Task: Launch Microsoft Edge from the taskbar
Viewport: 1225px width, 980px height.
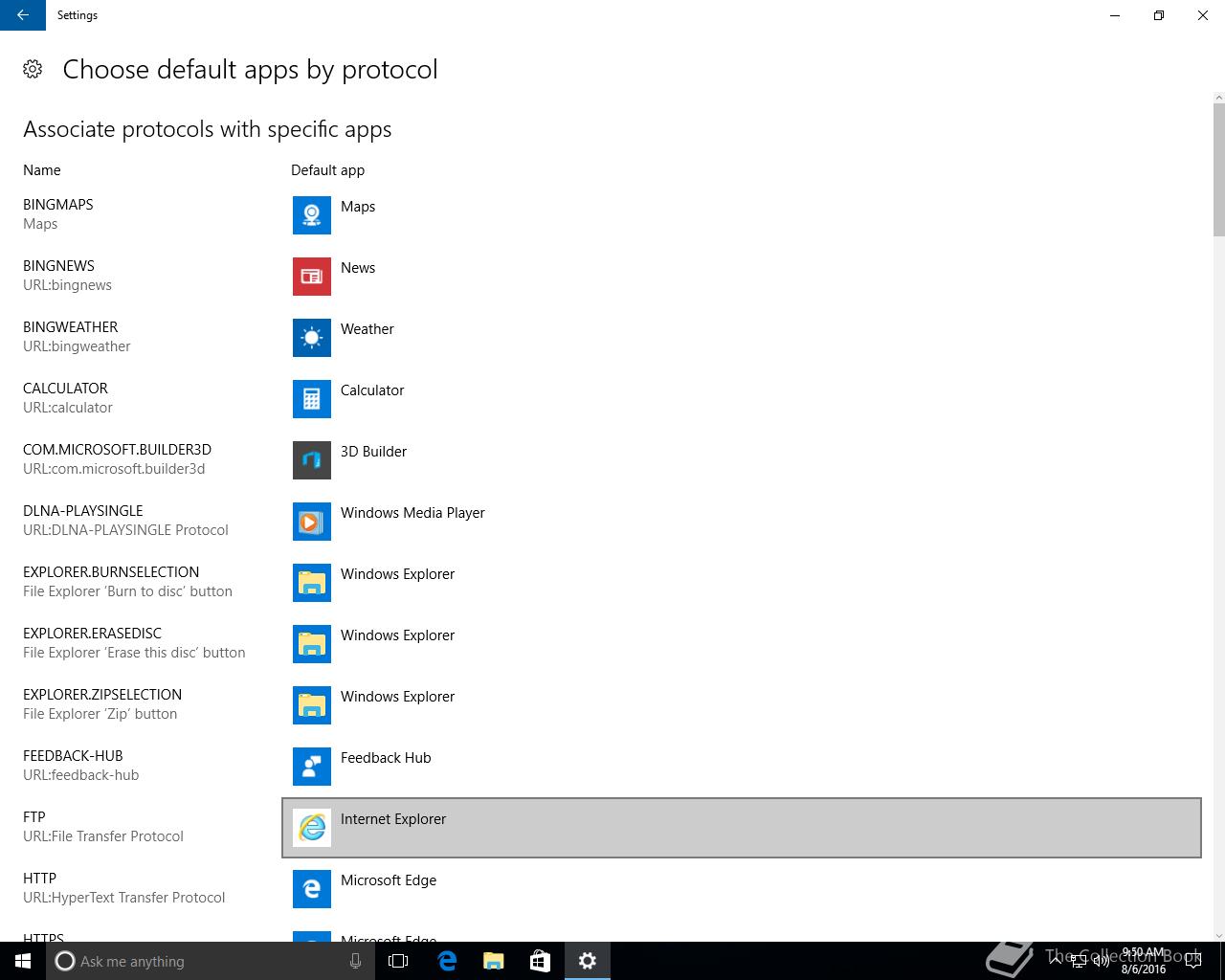Action: [x=446, y=961]
